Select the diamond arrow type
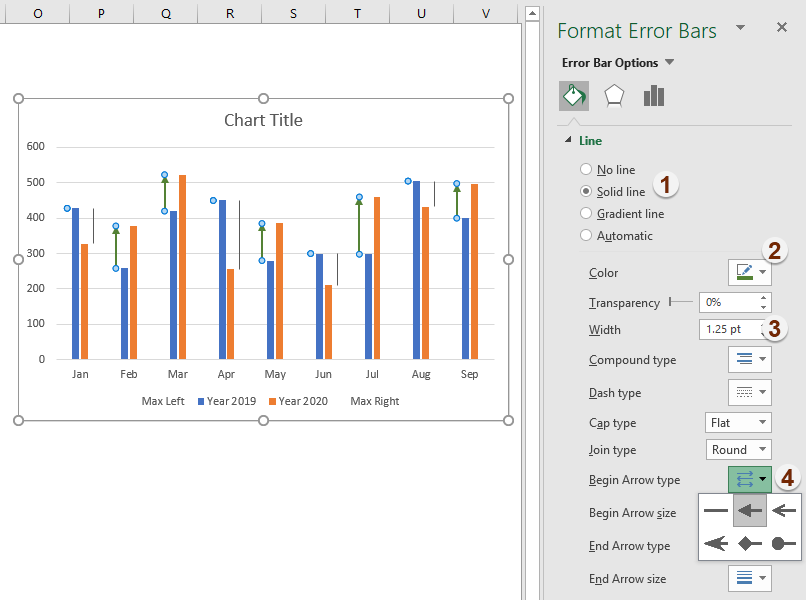The width and height of the screenshot is (806, 600). pyautogui.click(x=749, y=543)
